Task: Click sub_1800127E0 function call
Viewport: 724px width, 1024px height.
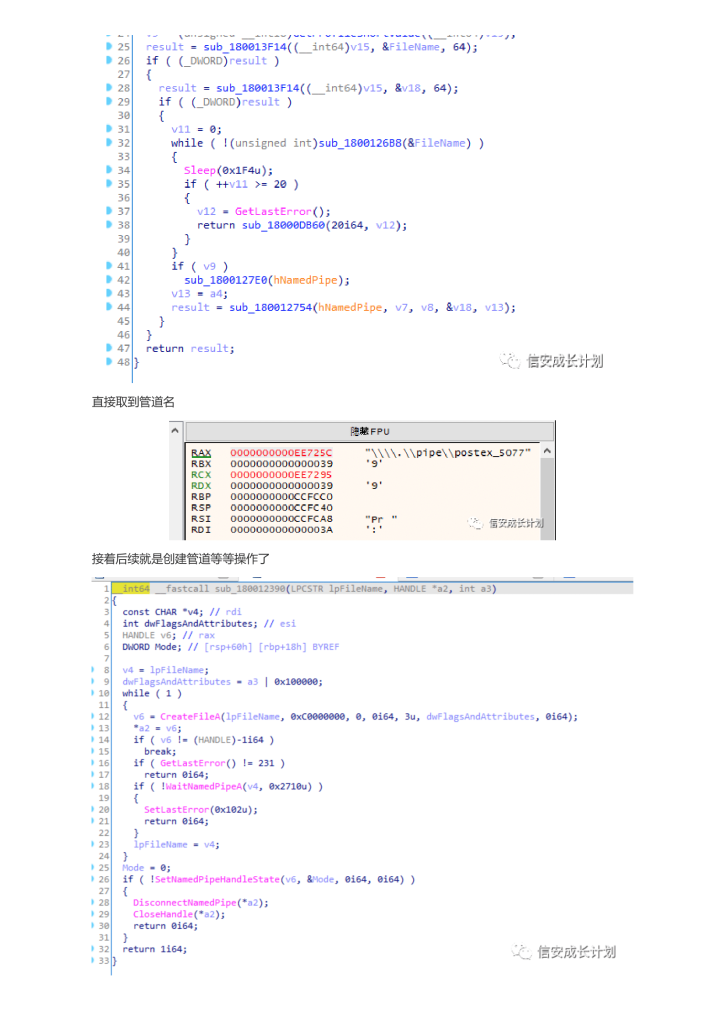Action: point(226,280)
